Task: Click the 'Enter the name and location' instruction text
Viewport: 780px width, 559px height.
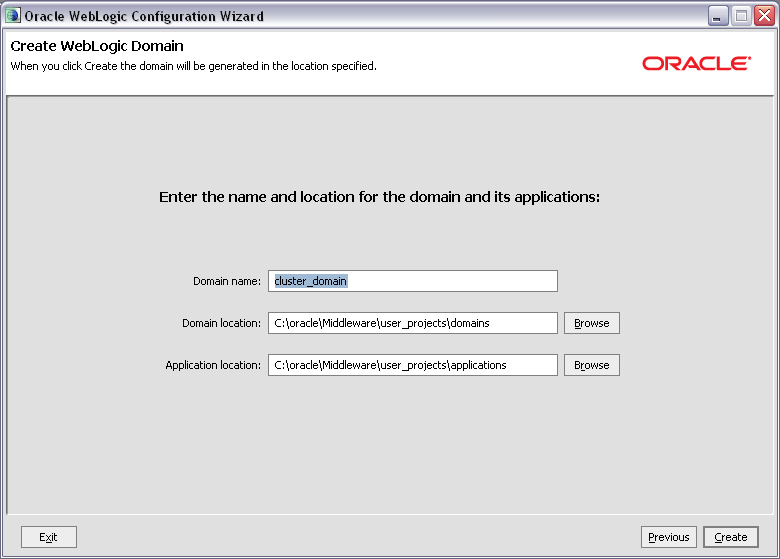Action: [380, 197]
